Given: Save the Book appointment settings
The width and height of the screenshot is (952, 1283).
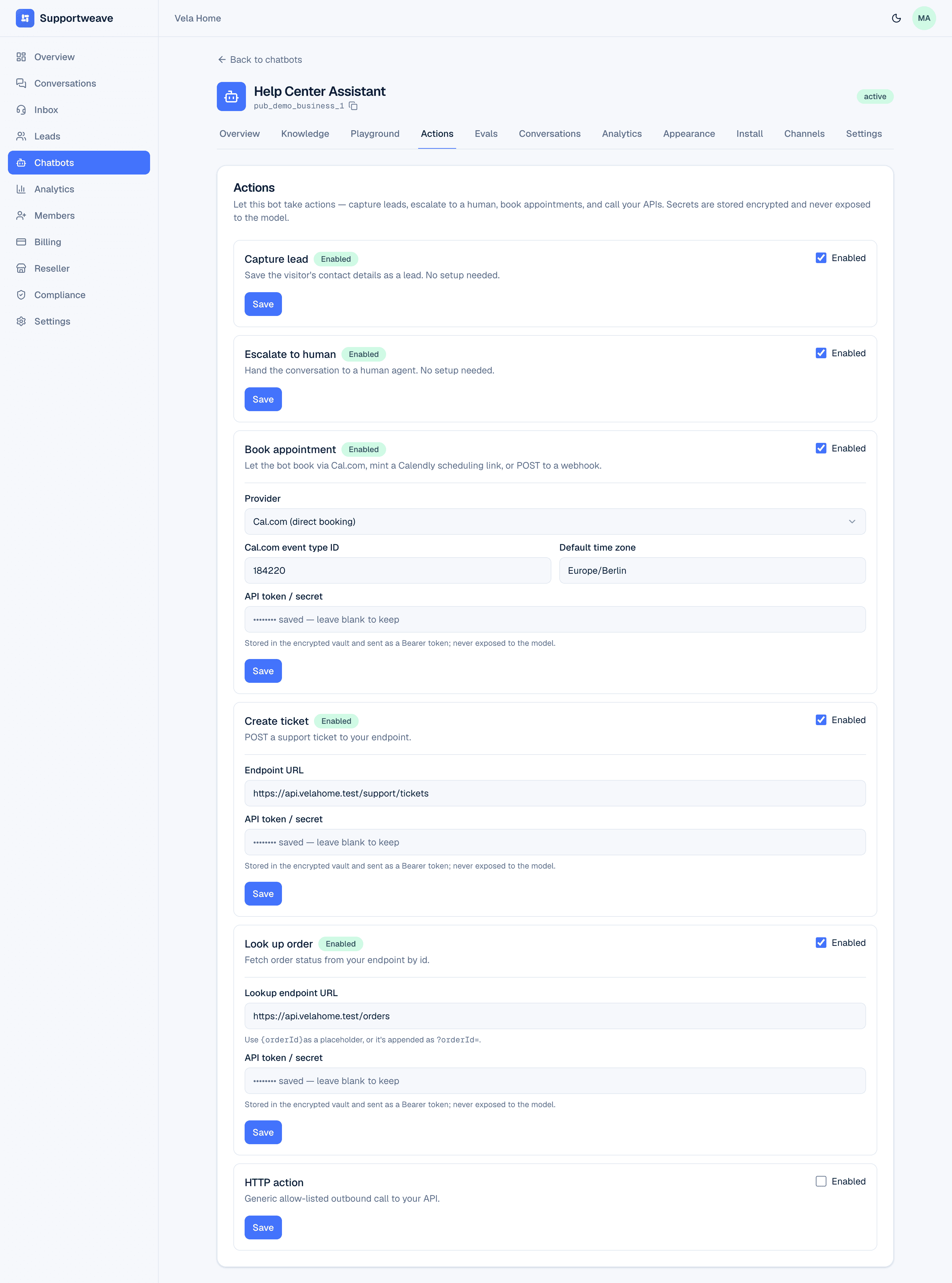Looking at the screenshot, I should (263, 671).
